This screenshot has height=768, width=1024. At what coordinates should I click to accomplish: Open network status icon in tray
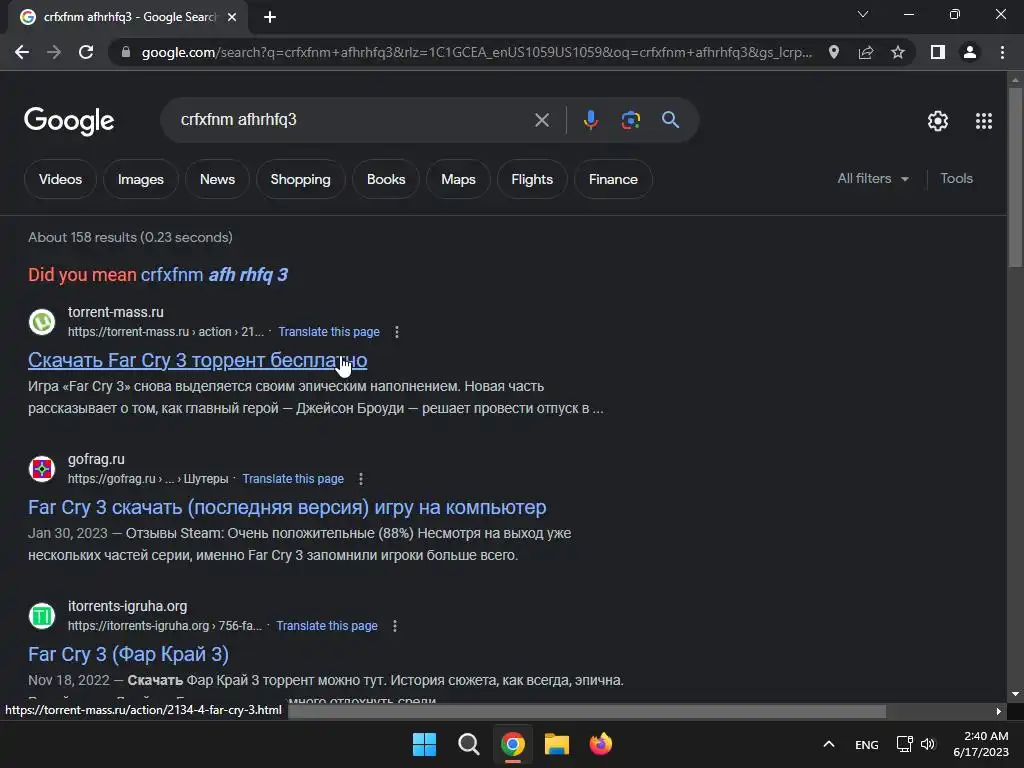pyautogui.click(x=904, y=744)
